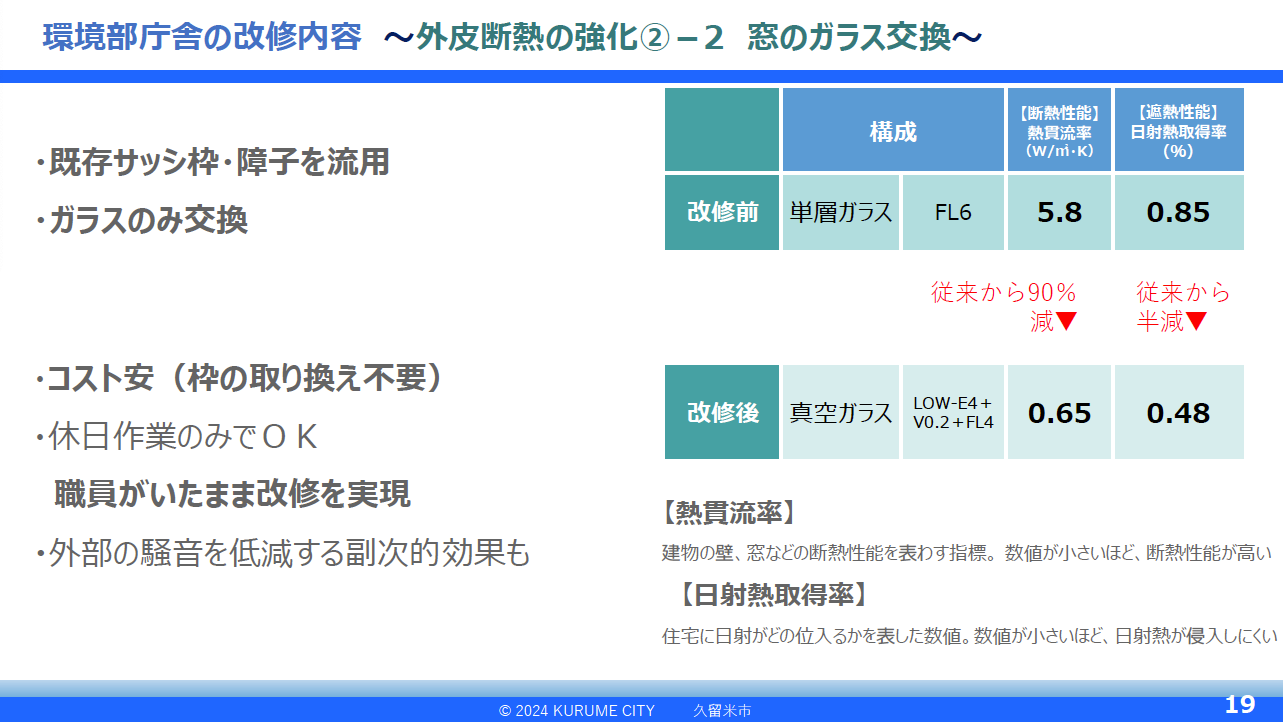This screenshot has width=1283, height=722.
Task: Click the LOW-E4＋V0.2＋FL4 cell
Action: (953, 412)
